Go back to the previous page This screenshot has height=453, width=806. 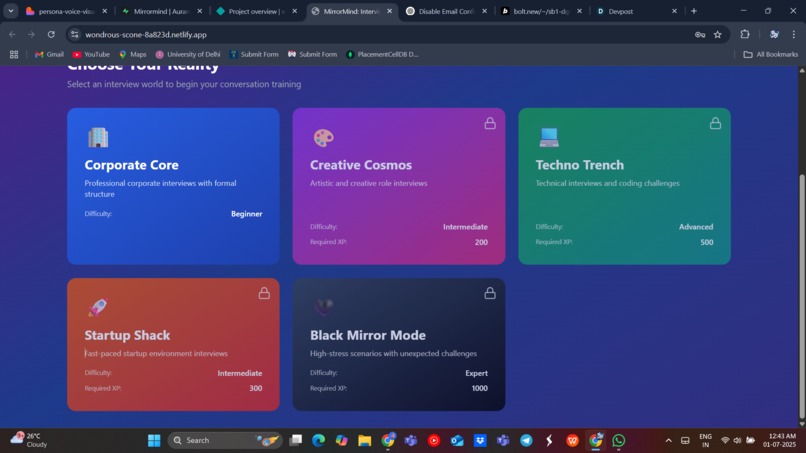12,34
